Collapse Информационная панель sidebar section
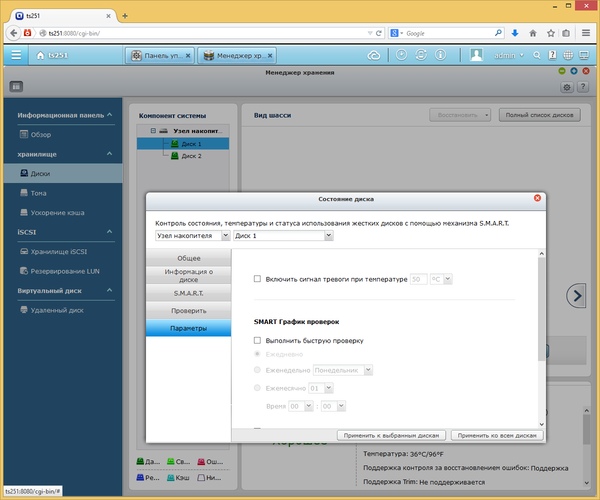600x500 pixels. 109,114
